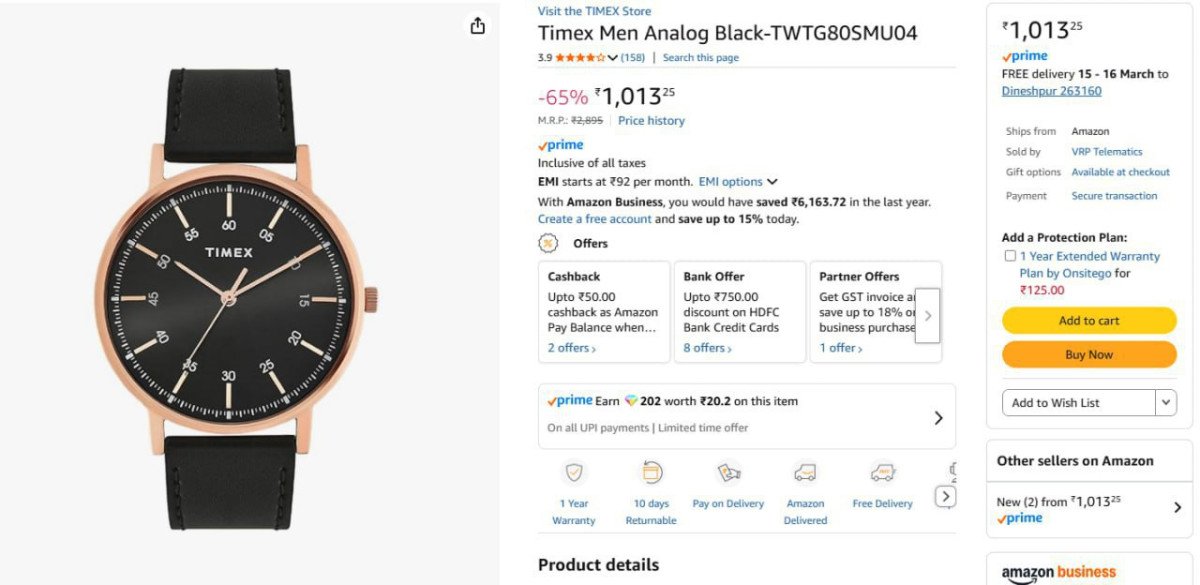Click the 1 Year Warranty shield icon
This screenshot has height=585, width=1200.
pos(574,473)
